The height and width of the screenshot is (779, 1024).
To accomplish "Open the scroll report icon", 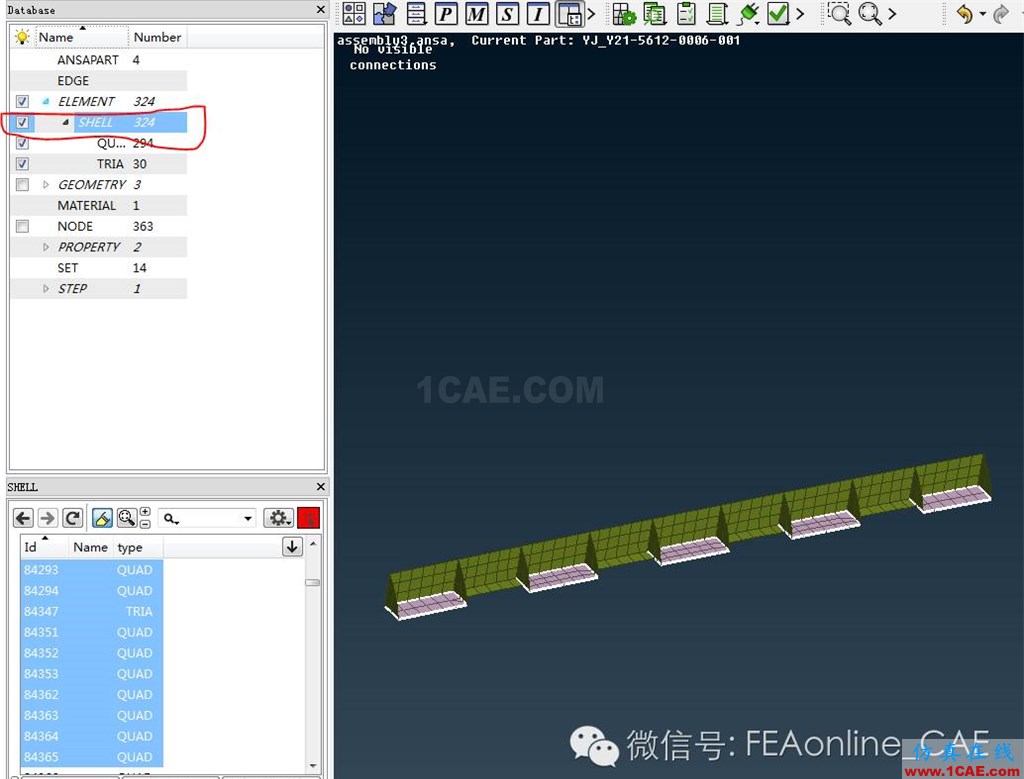I will coord(717,14).
